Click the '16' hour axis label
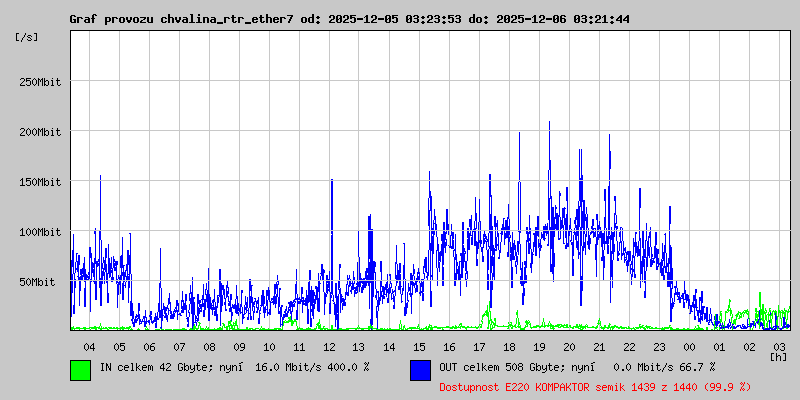Image resolution: width=800 pixels, height=400 pixels. (449, 347)
